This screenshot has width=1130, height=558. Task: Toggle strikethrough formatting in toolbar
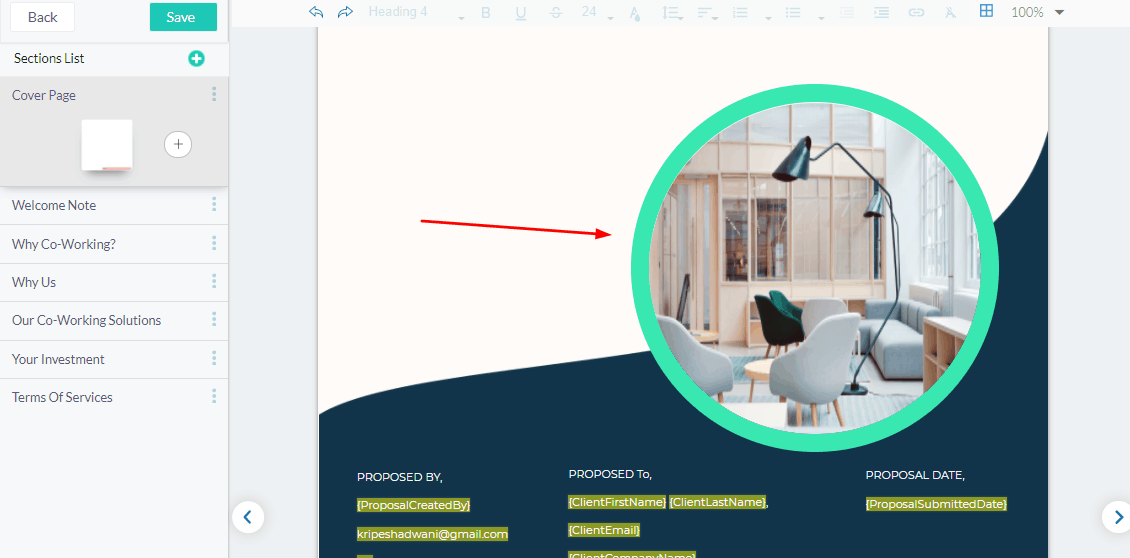pos(555,12)
